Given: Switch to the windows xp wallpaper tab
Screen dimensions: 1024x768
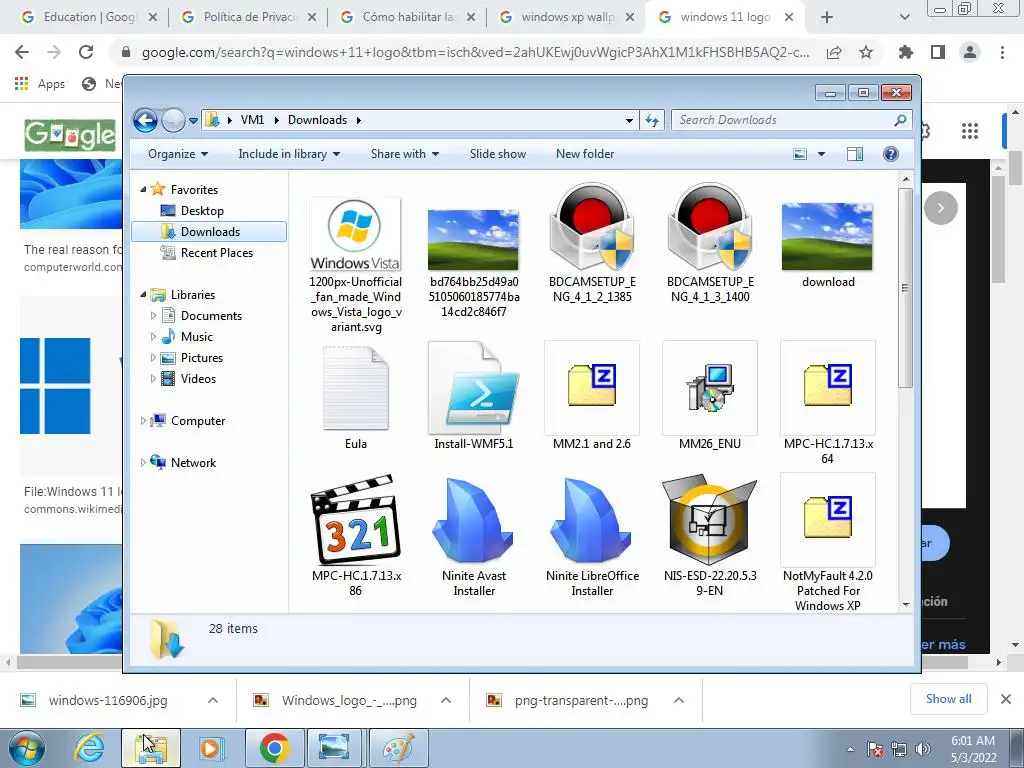Looking at the screenshot, I should point(567,17).
